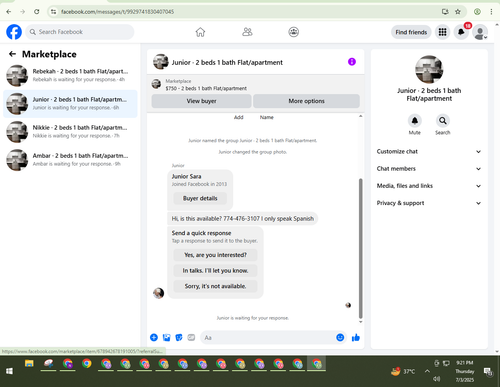Click the weather 37°C taskbar widget
The height and width of the screenshot is (387, 500).
pyautogui.click(x=403, y=371)
